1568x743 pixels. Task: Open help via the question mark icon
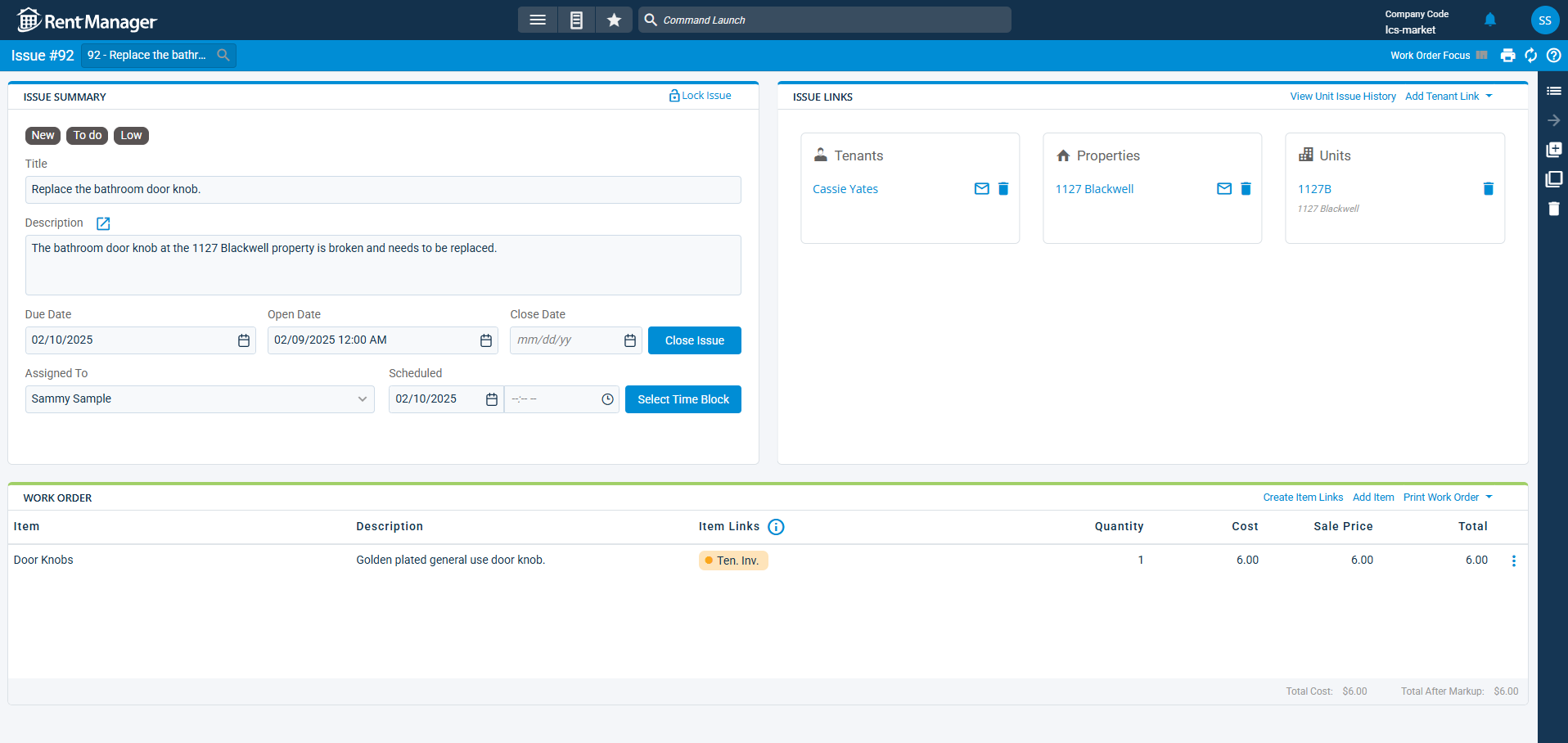tap(1554, 55)
